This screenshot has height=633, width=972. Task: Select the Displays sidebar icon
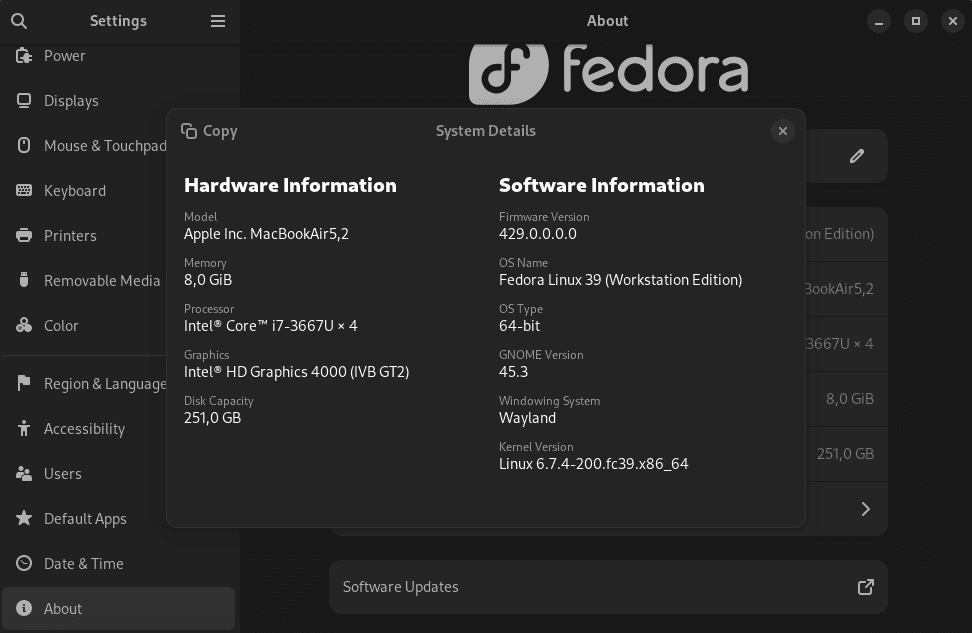click(x=24, y=100)
